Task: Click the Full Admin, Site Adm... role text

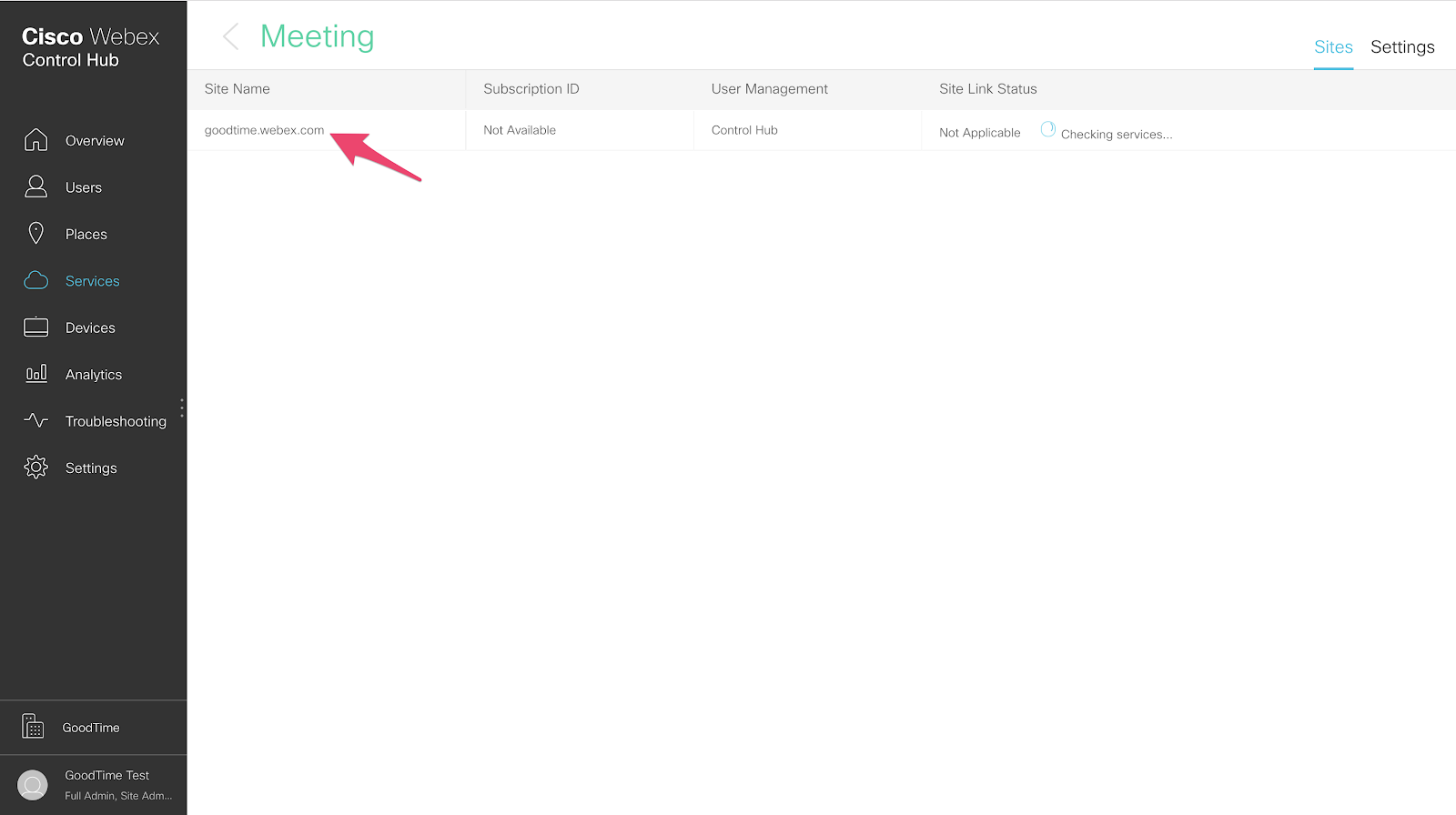Action: pyautogui.click(x=118, y=796)
